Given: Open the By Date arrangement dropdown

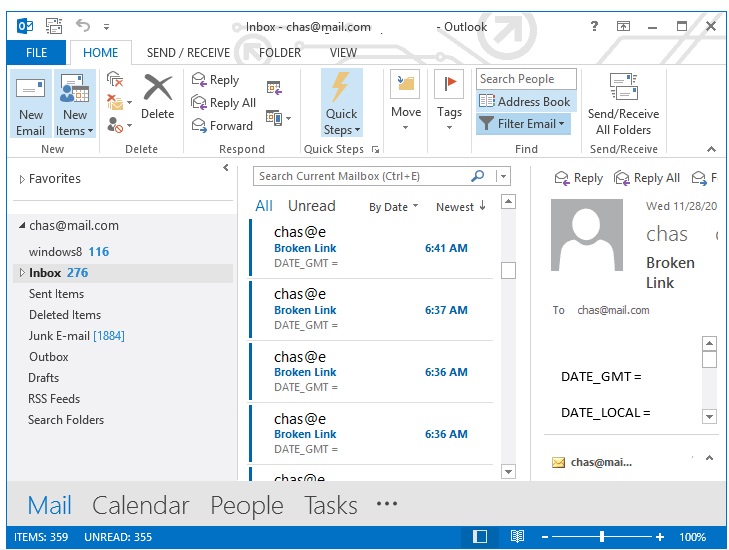Looking at the screenshot, I should [393, 206].
